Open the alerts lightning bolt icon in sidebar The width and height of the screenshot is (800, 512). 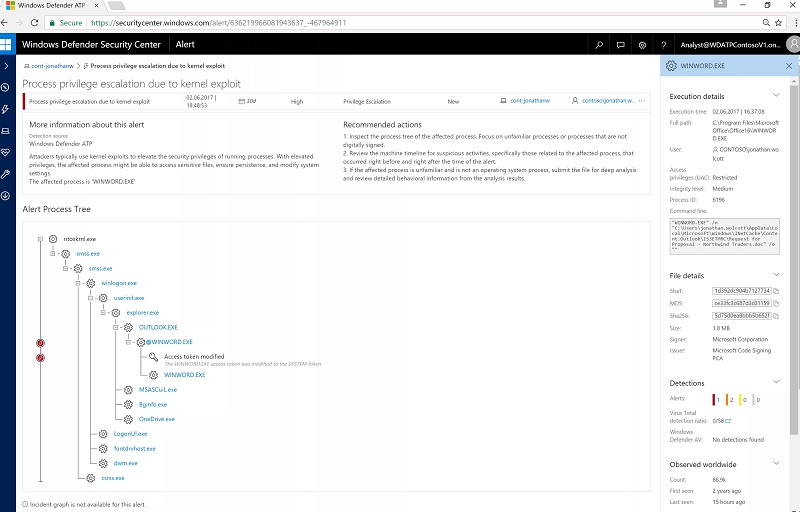(6, 109)
